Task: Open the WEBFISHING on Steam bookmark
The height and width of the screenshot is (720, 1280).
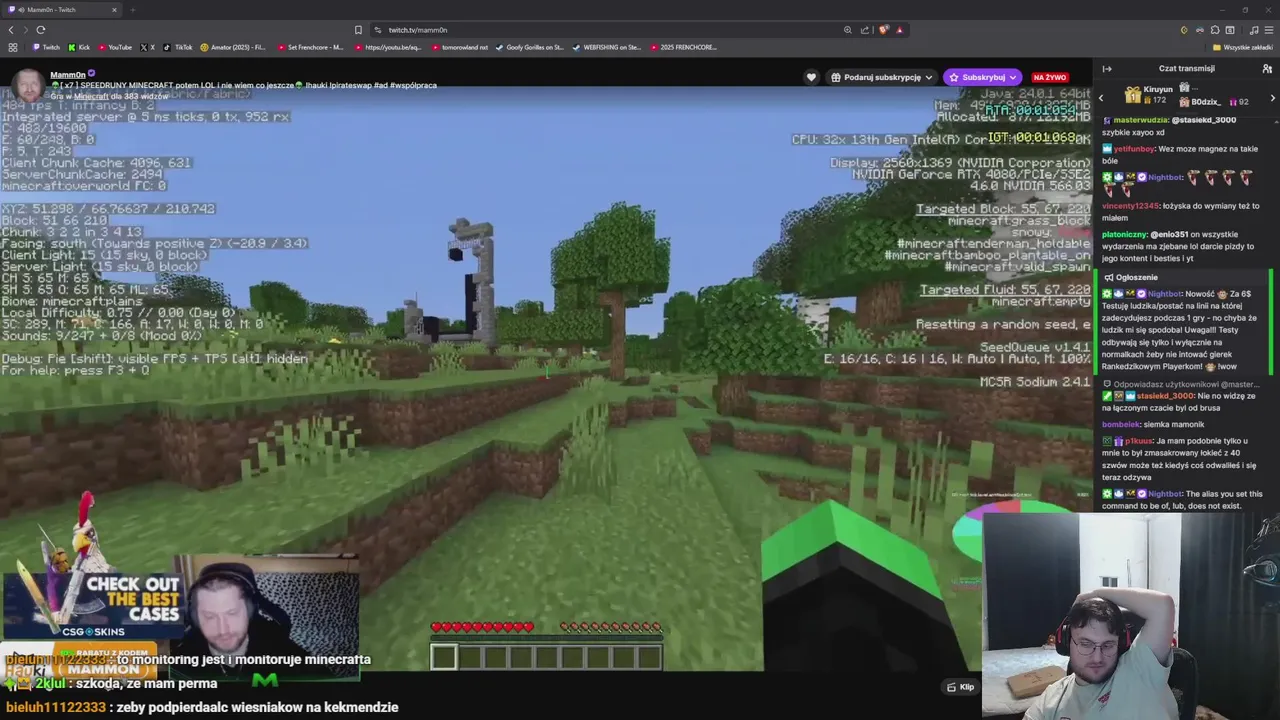Action: pyautogui.click(x=607, y=47)
